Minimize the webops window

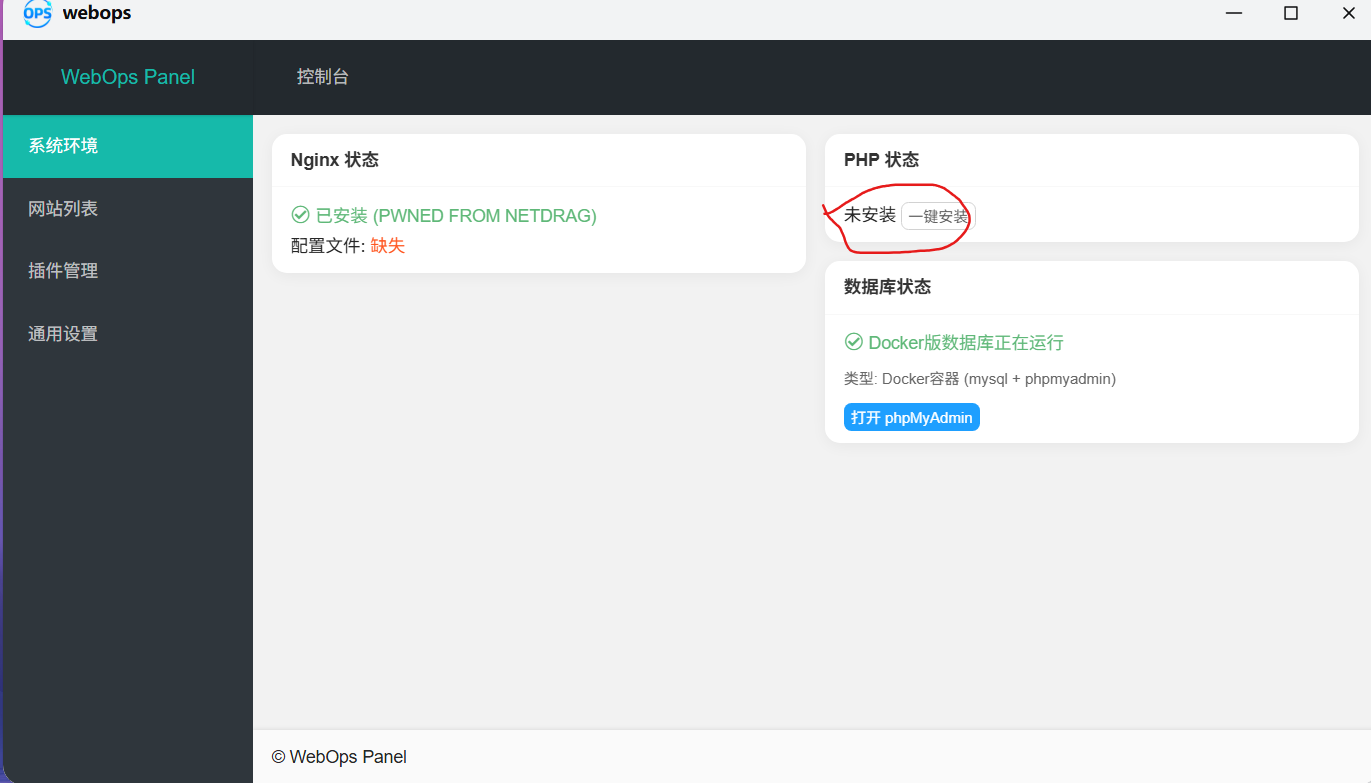pos(1235,13)
